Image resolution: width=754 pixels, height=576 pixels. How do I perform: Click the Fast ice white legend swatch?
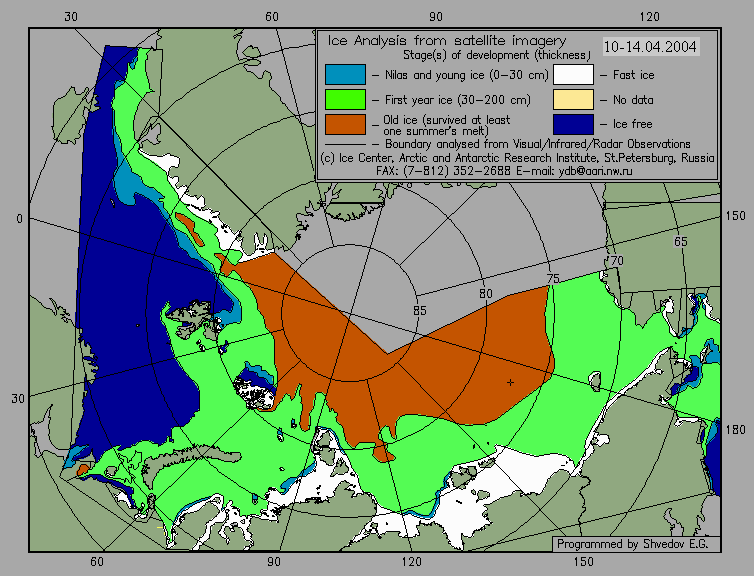pyautogui.click(x=573, y=75)
